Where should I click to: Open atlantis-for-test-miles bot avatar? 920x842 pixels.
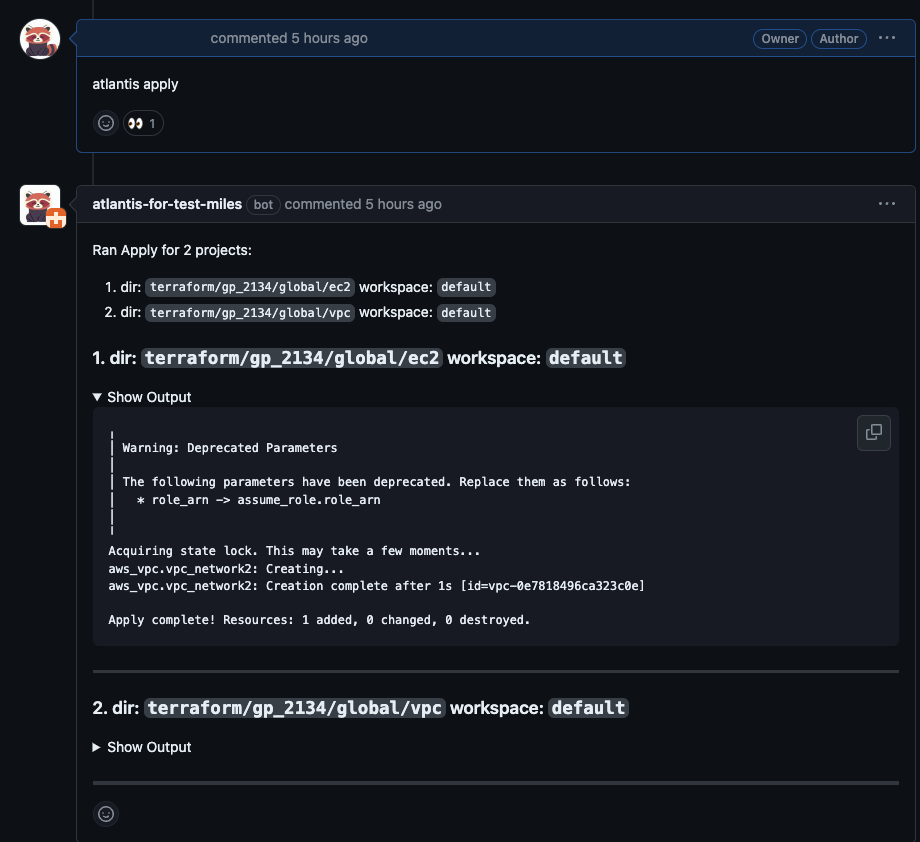pyautogui.click(x=40, y=205)
